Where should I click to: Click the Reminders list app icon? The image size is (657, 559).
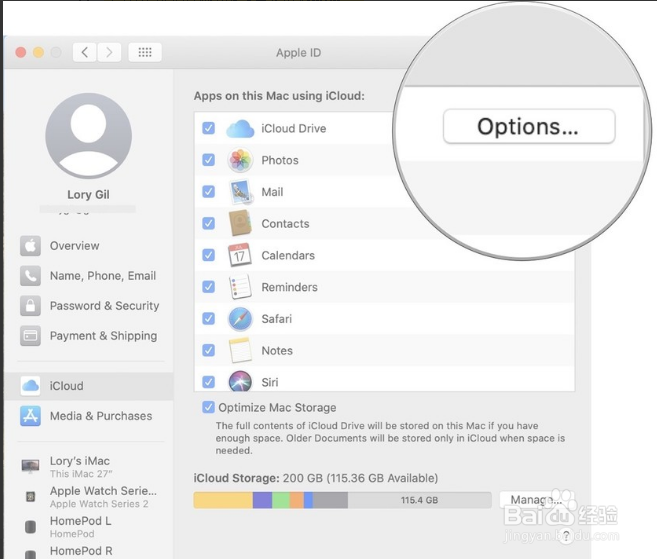240,287
